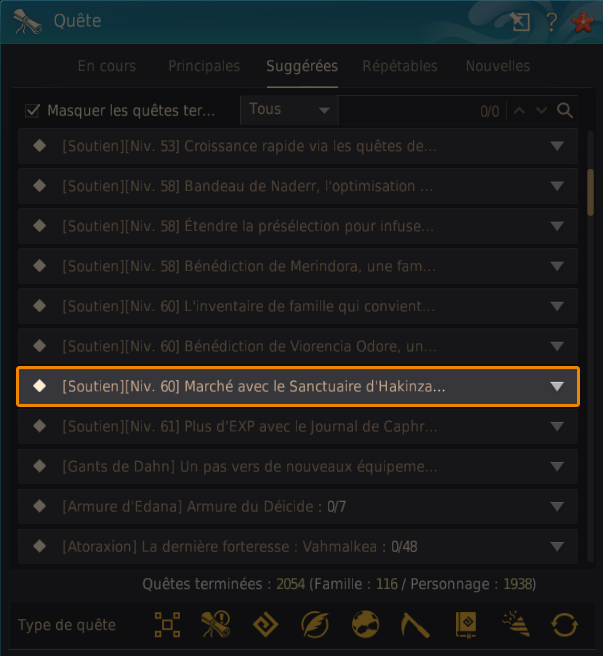Click the red starfish icon
The width and height of the screenshot is (603, 656).
pos(583,22)
